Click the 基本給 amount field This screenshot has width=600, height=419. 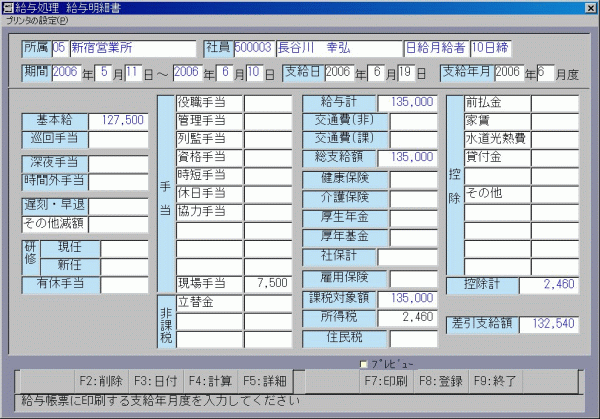point(119,120)
